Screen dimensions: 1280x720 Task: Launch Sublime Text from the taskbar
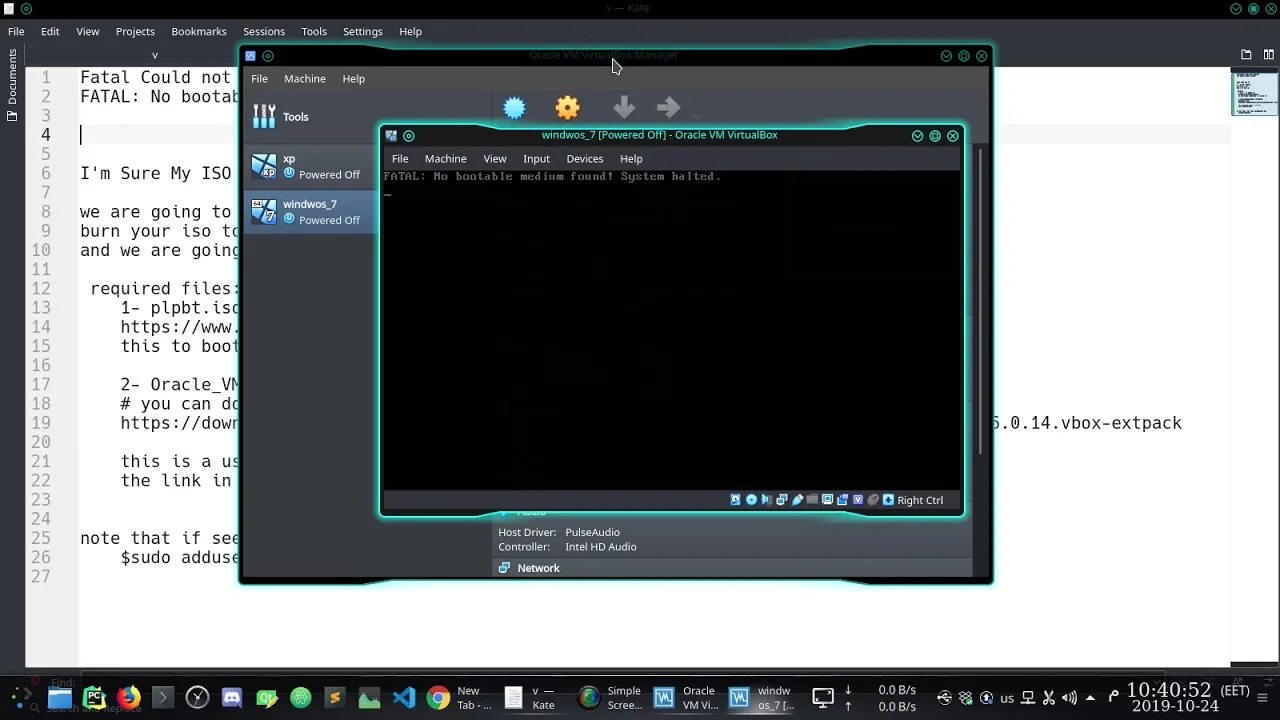(335, 698)
